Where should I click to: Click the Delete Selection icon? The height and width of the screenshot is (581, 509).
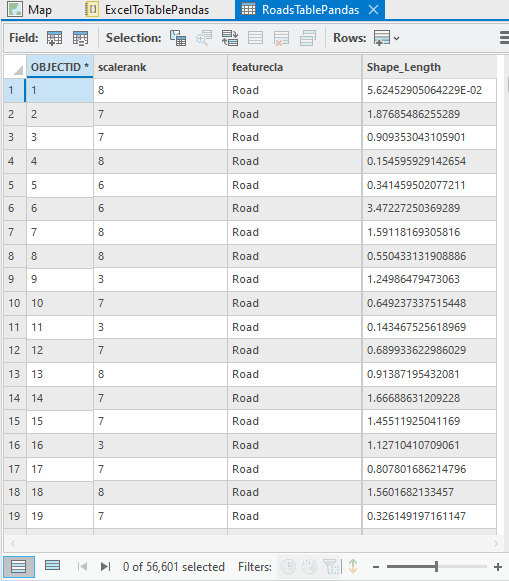tap(282, 38)
